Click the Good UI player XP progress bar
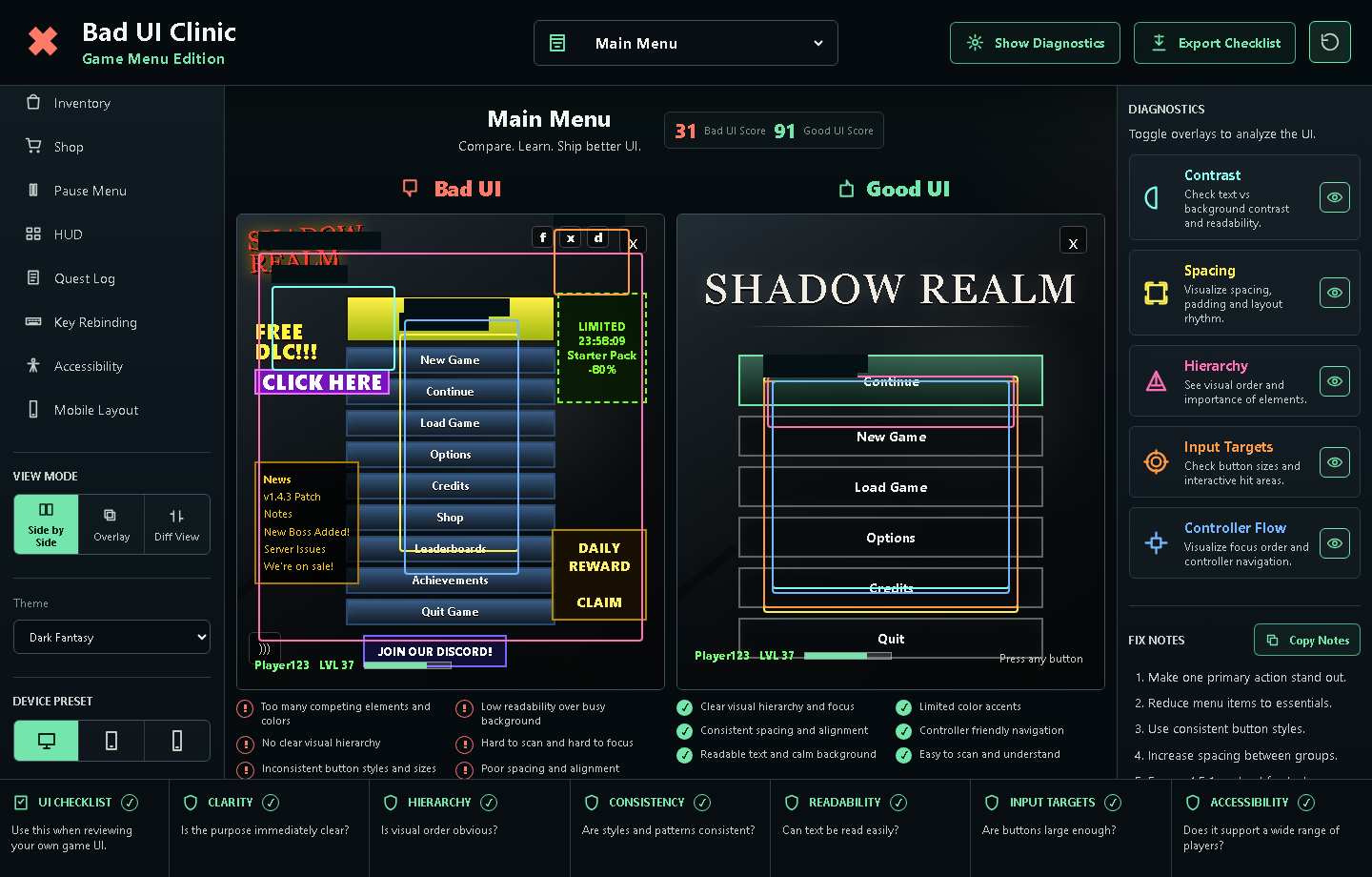This screenshot has width=1372, height=877. (848, 656)
